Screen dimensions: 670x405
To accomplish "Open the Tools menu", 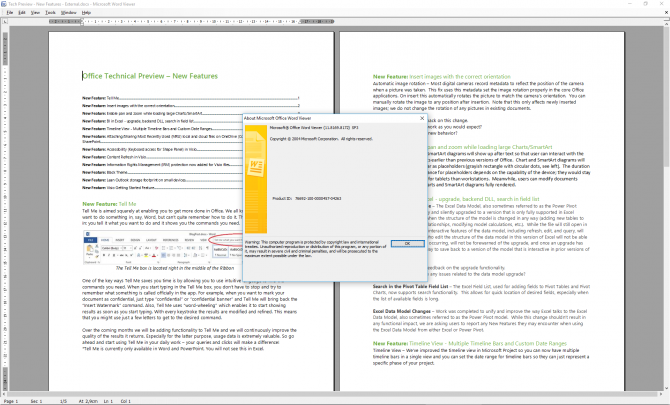I will [50, 13].
